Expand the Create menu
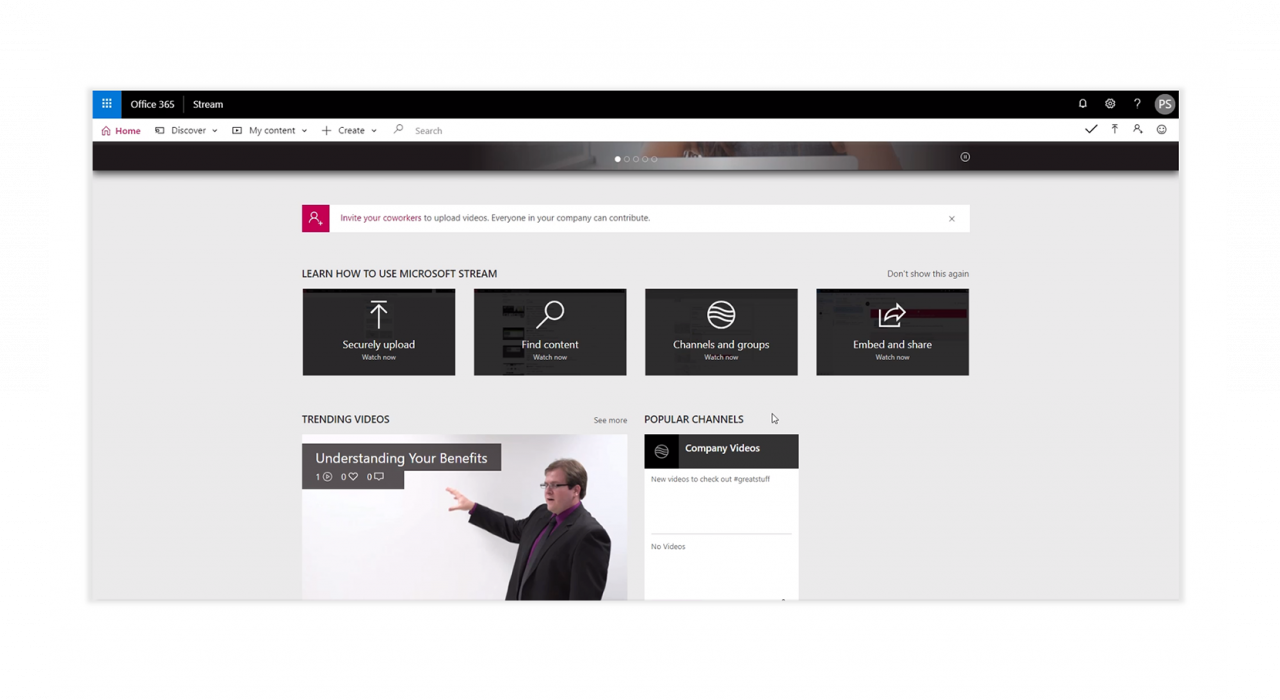Viewport: 1280px width, 700px height. click(x=349, y=130)
